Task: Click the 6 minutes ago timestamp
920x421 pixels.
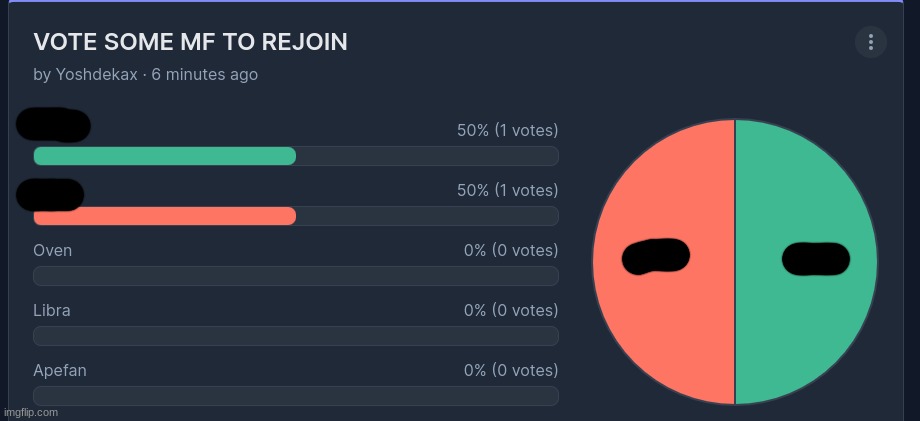Action: [x=205, y=75]
